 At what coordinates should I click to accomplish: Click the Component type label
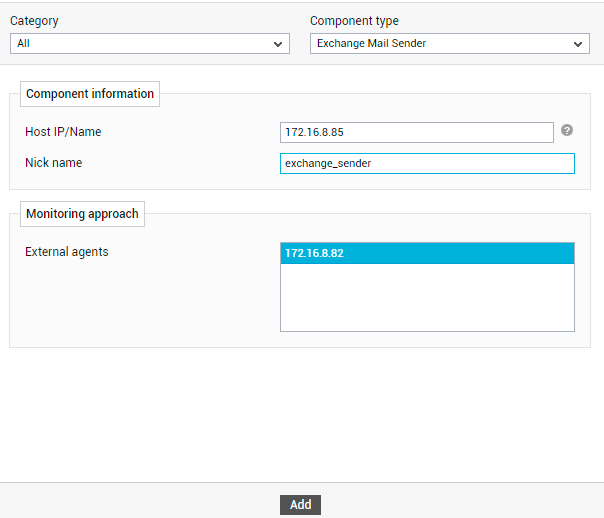click(x=354, y=21)
